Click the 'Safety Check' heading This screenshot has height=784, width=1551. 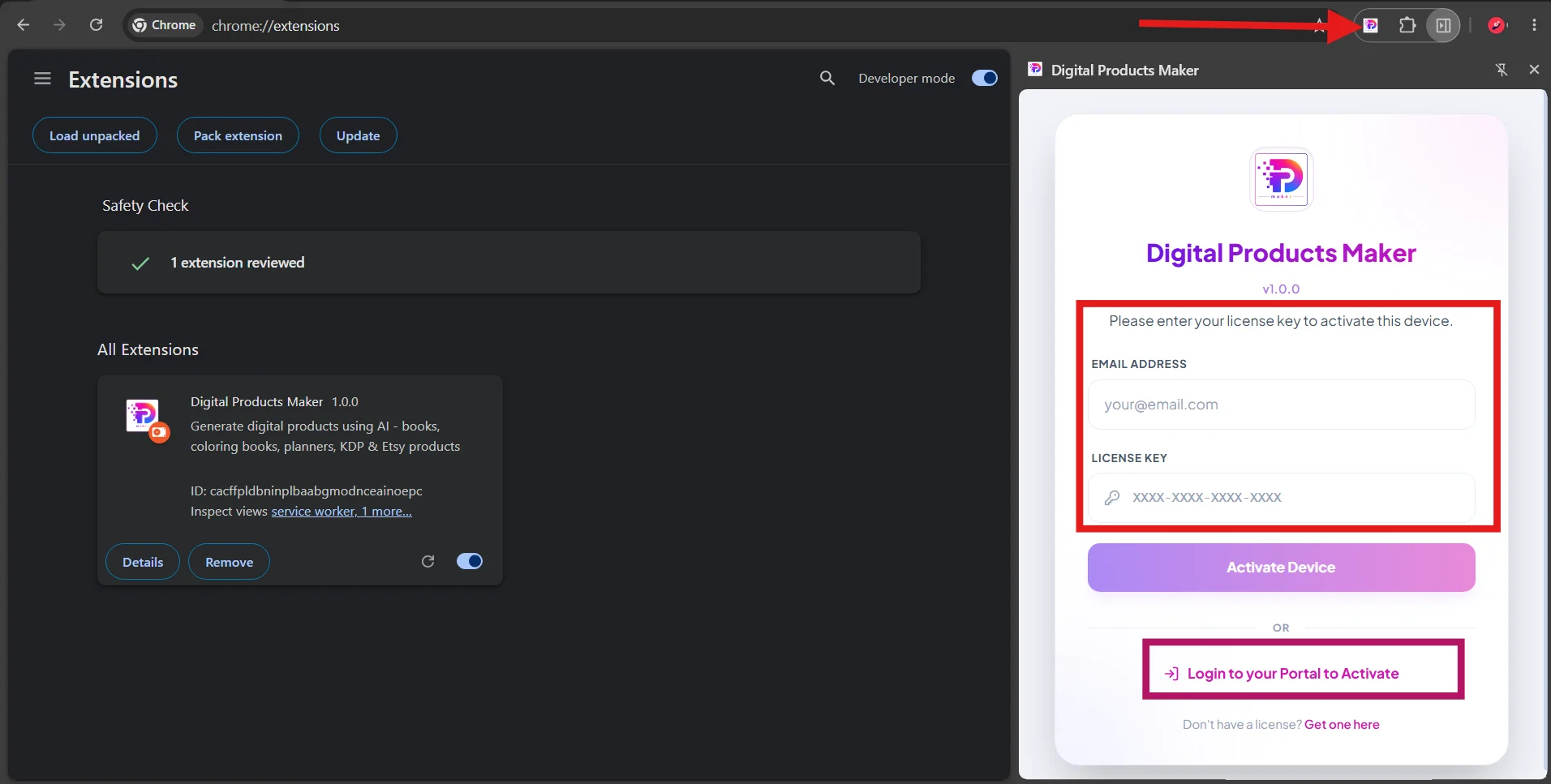tap(145, 206)
